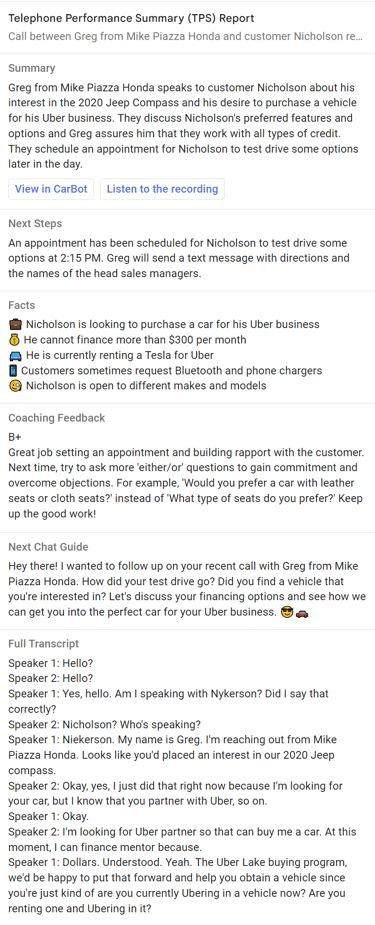
Task: Open the View in CarBot button
Action: point(51,189)
